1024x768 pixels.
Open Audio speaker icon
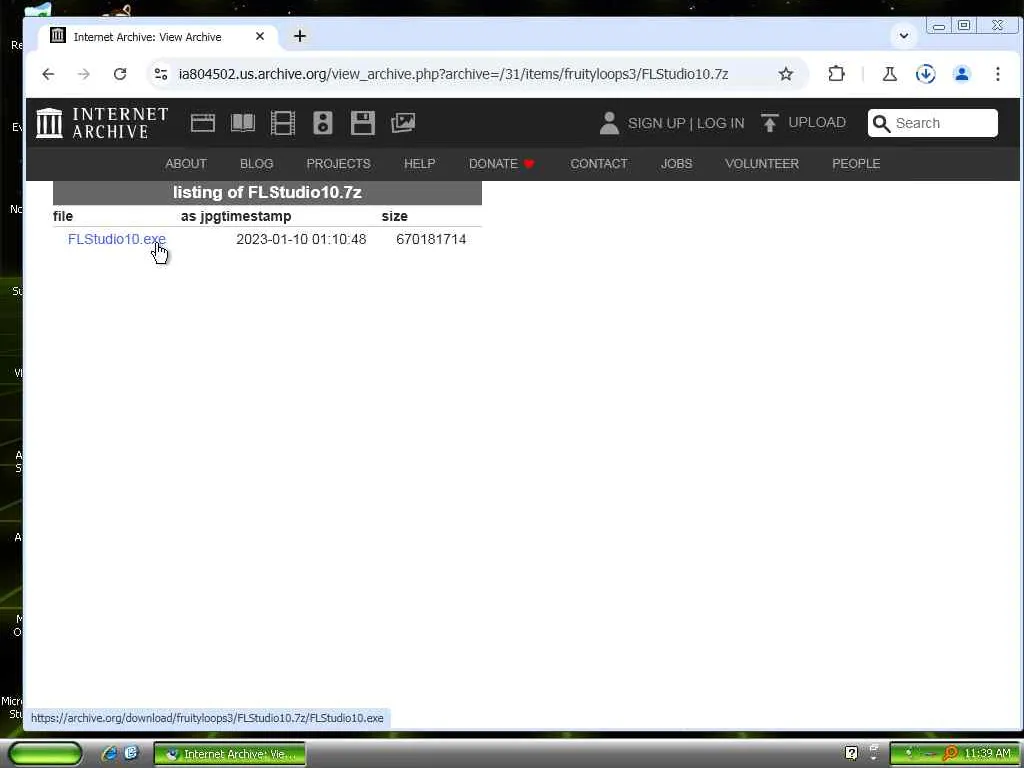click(x=323, y=123)
